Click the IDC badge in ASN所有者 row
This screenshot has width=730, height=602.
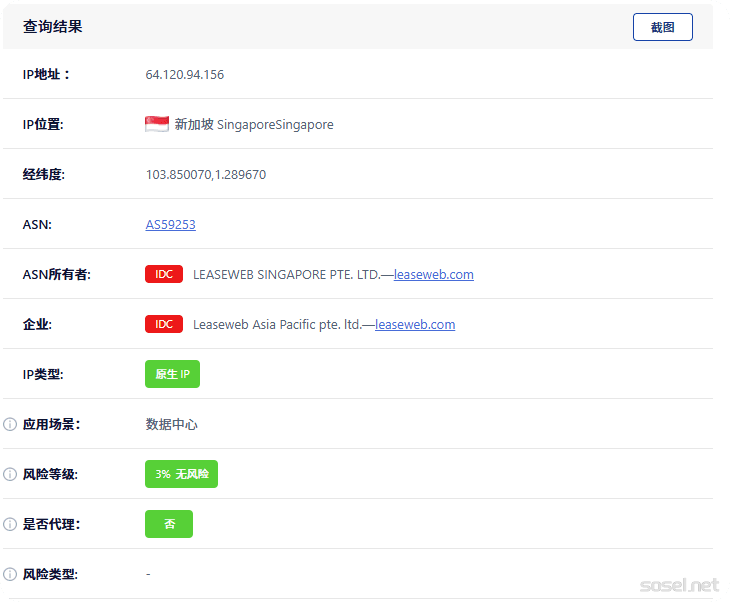pyautogui.click(x=164, y=274)
